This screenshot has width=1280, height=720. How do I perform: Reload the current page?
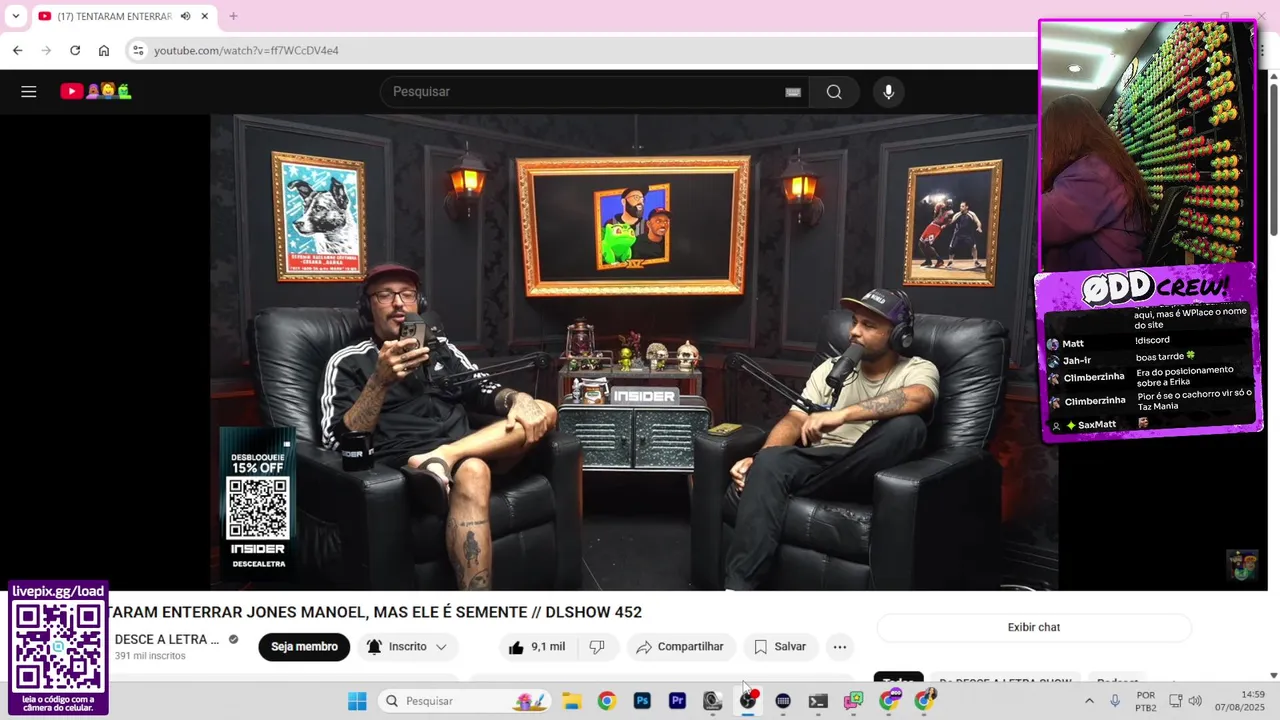(75, 50)
